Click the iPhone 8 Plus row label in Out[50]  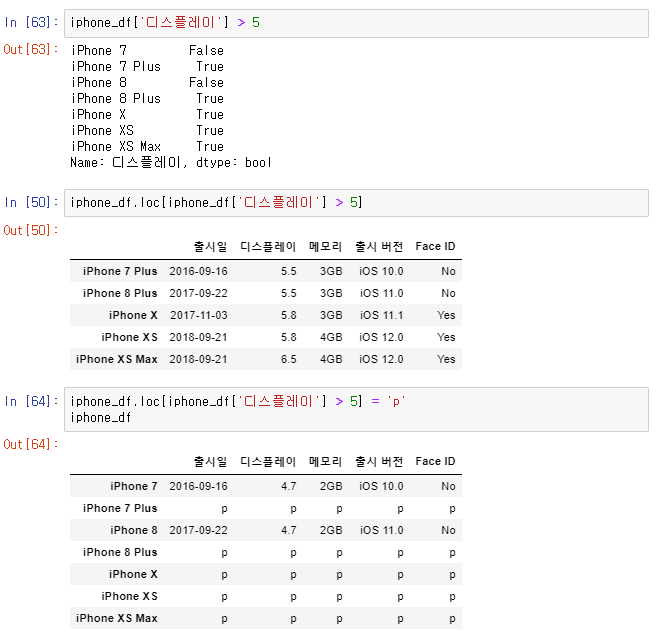120,293
